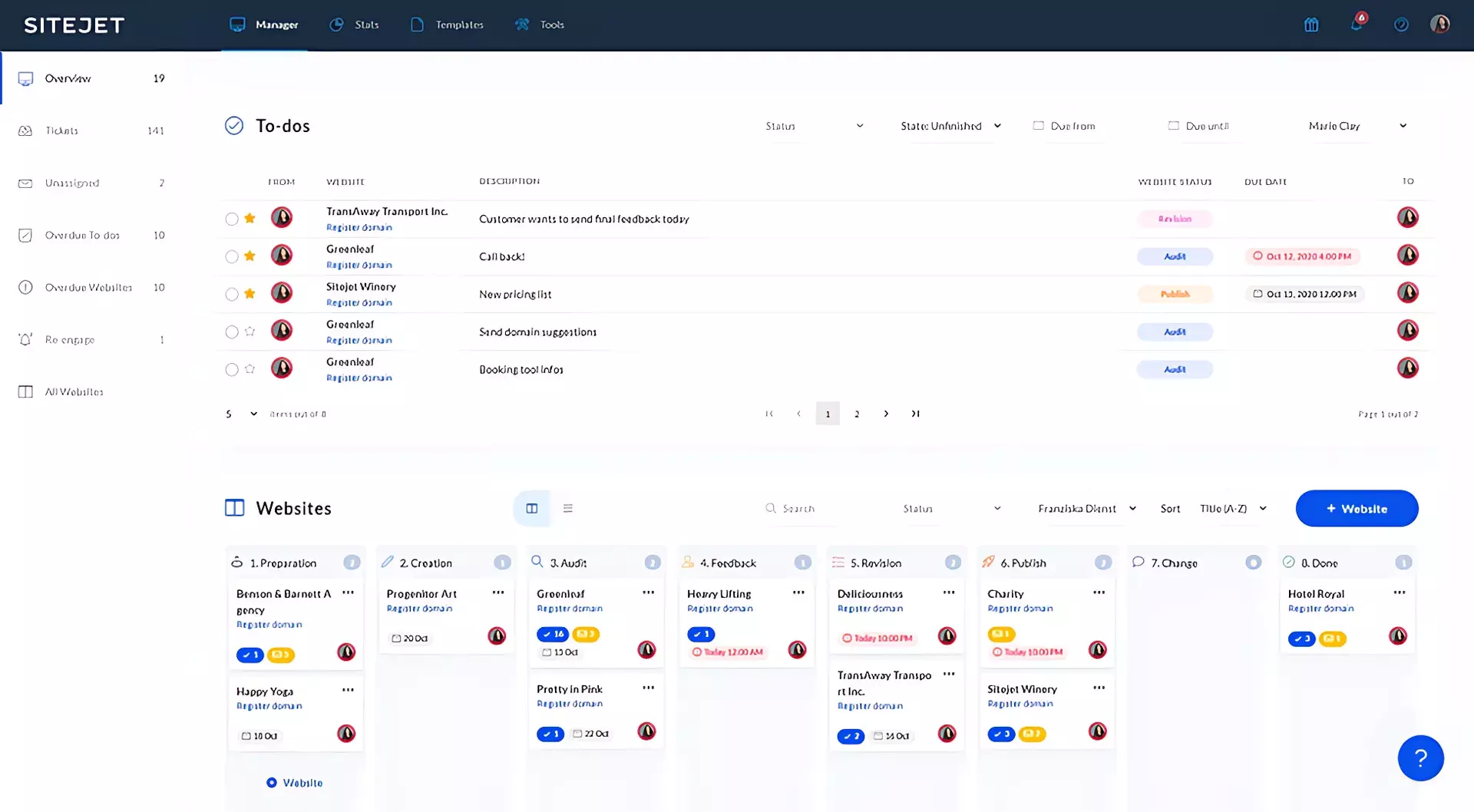1474x812 pixels.
Task: Click the gift icon in the top bar
Action: pyautogui.click(x=1311, y=25)
